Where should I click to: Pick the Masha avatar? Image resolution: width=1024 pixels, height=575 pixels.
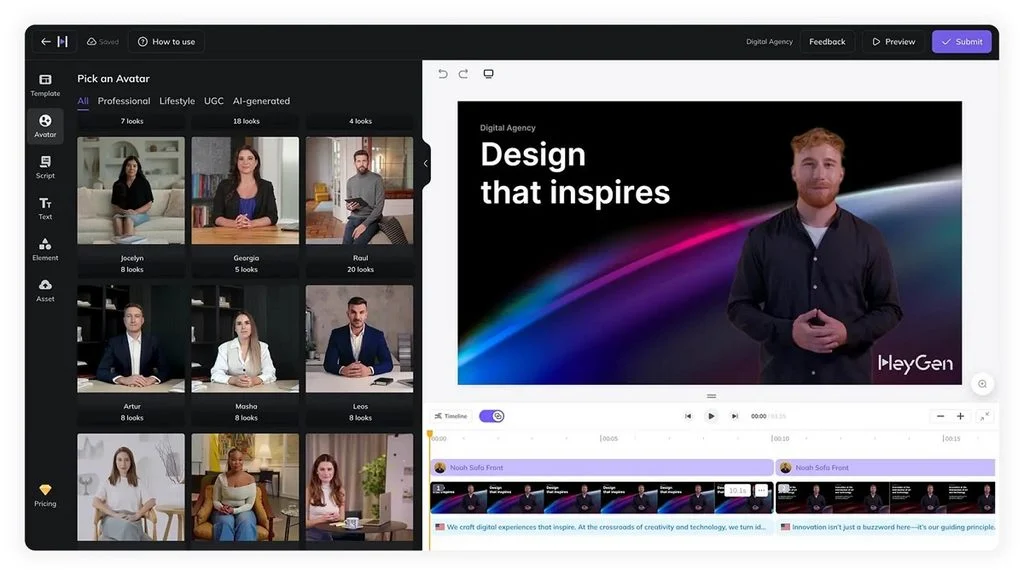click(246, 338)
